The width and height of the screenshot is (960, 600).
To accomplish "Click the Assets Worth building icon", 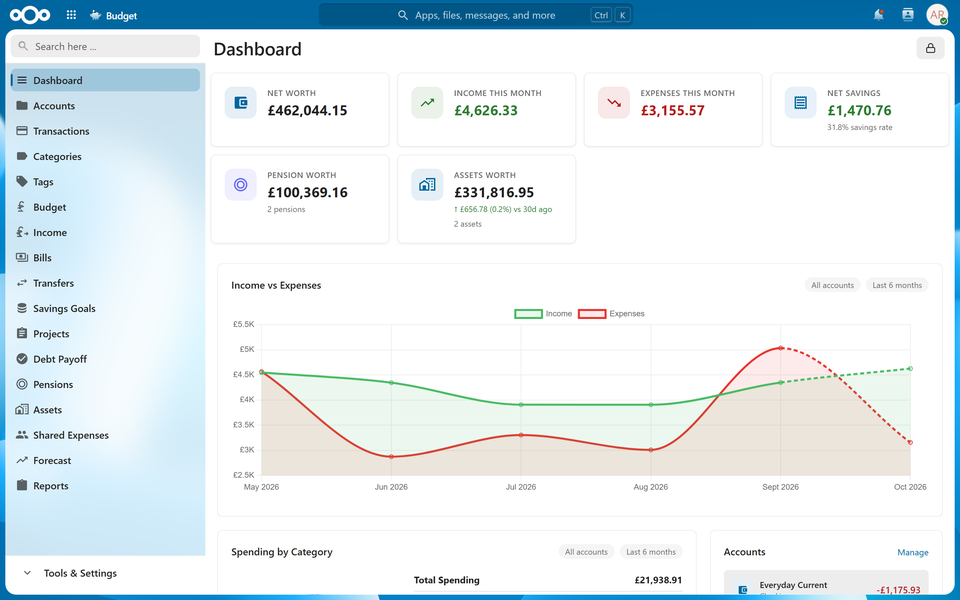I will pyautogui.click(x=427, y=185).
